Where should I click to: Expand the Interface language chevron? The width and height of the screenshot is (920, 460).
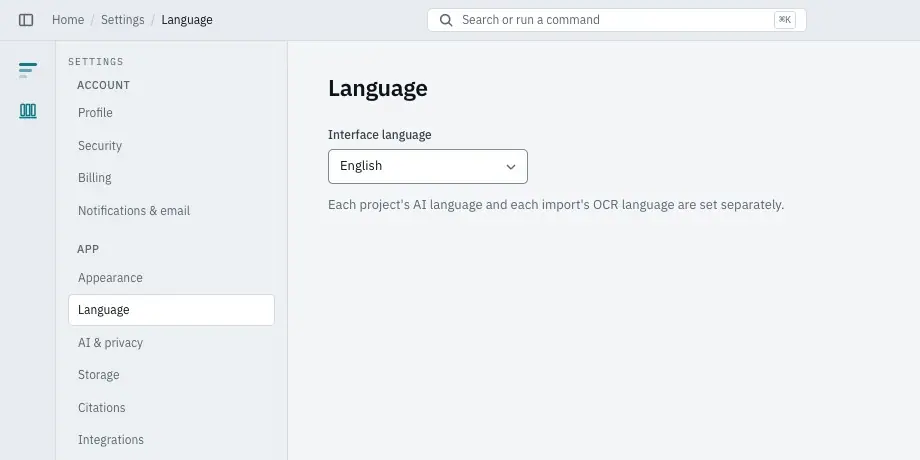(510, 167)
